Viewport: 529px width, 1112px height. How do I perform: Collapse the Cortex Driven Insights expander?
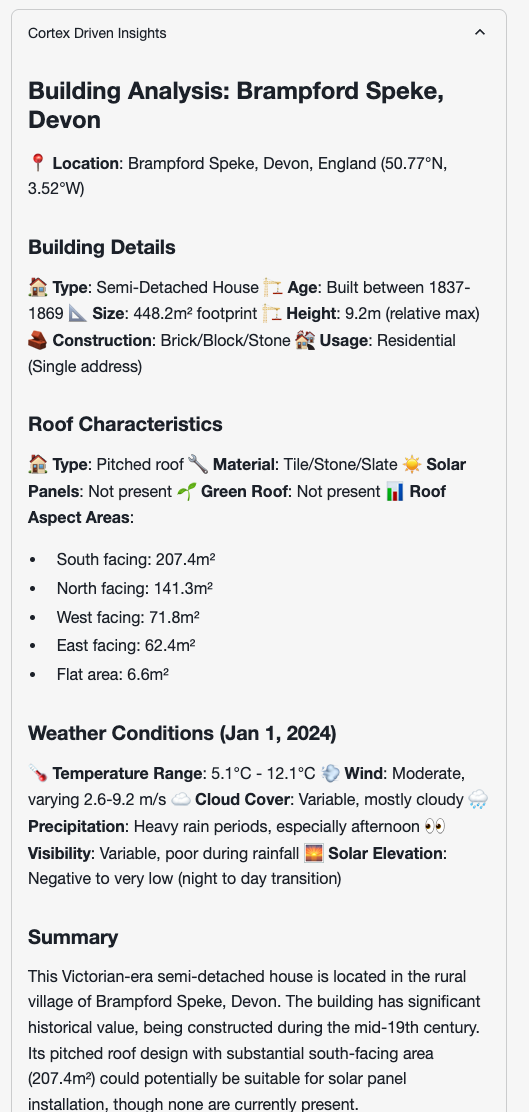[x=480, y=33]
